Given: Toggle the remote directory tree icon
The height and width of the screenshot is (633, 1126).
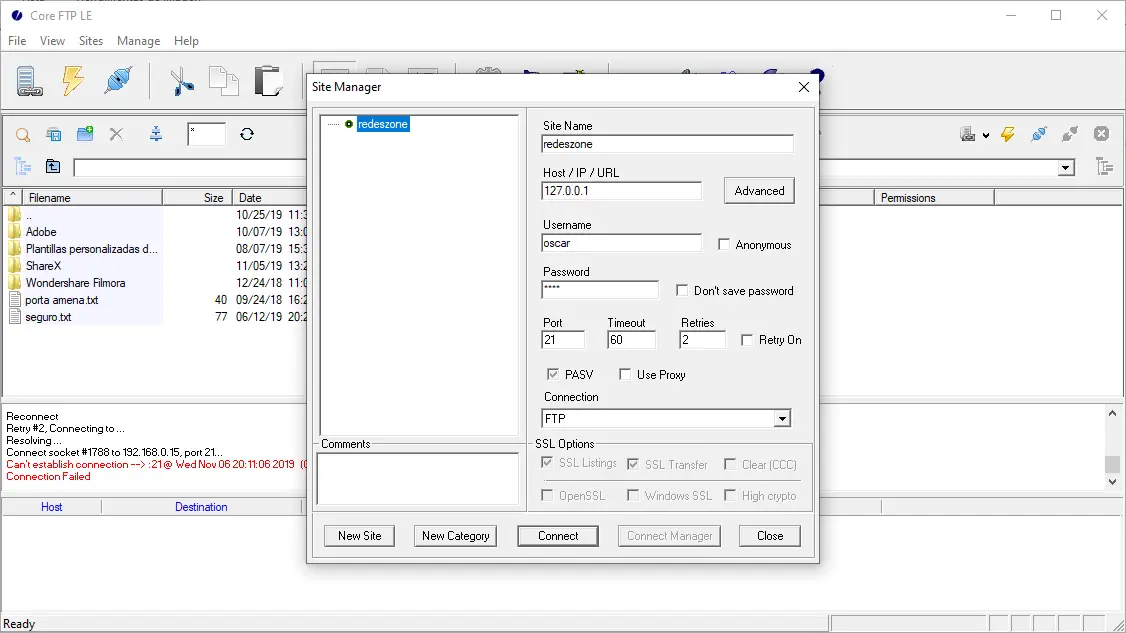Looking at the screenshot, I should coord(1105,167).
